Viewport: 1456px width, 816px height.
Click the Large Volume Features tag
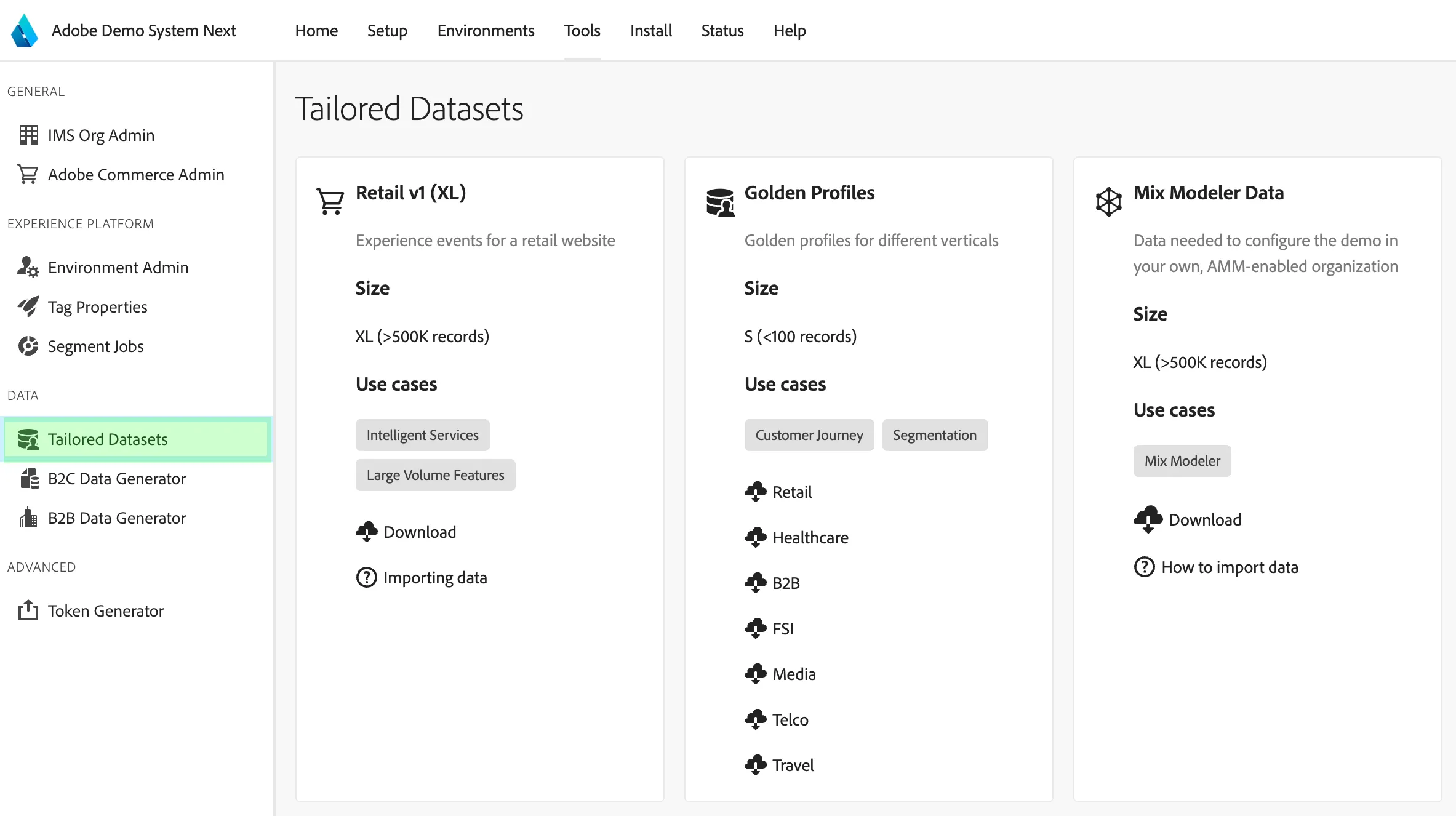pyautogui.click(x=436, y=475)
